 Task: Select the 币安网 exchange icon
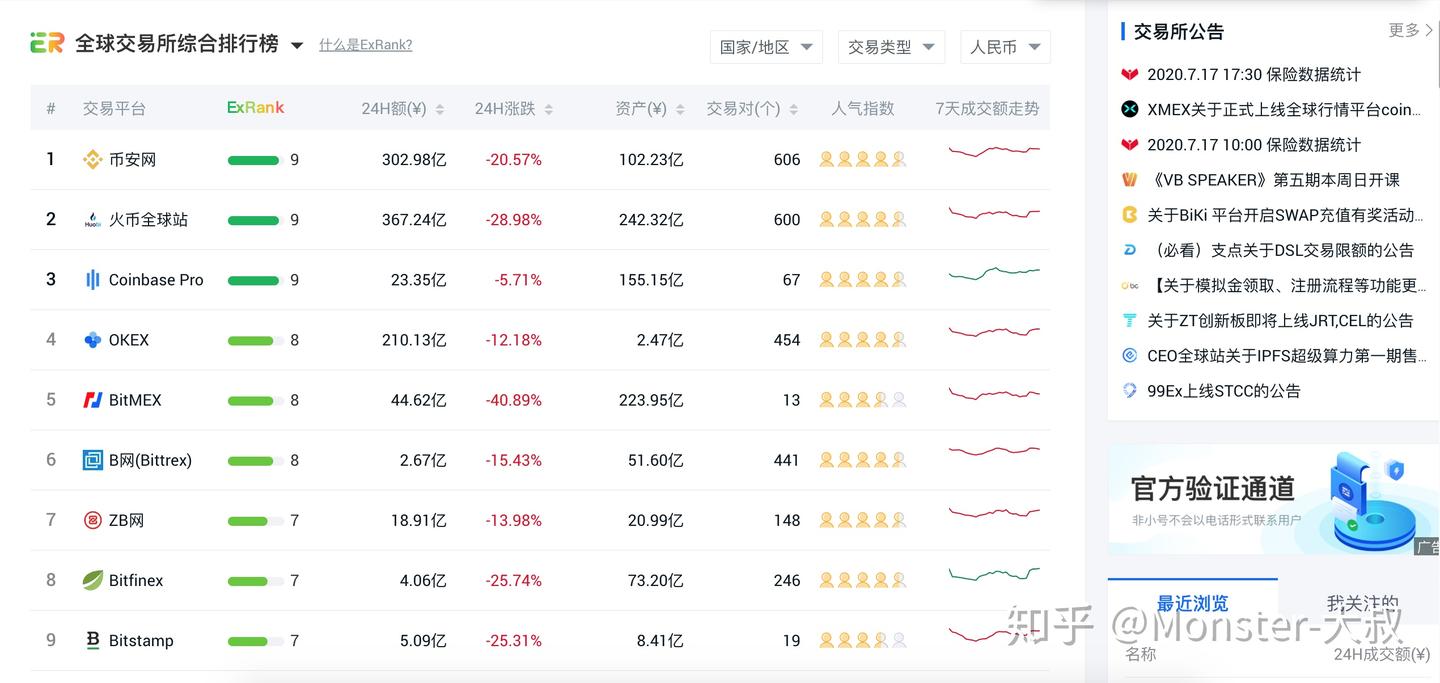point(93,158)
